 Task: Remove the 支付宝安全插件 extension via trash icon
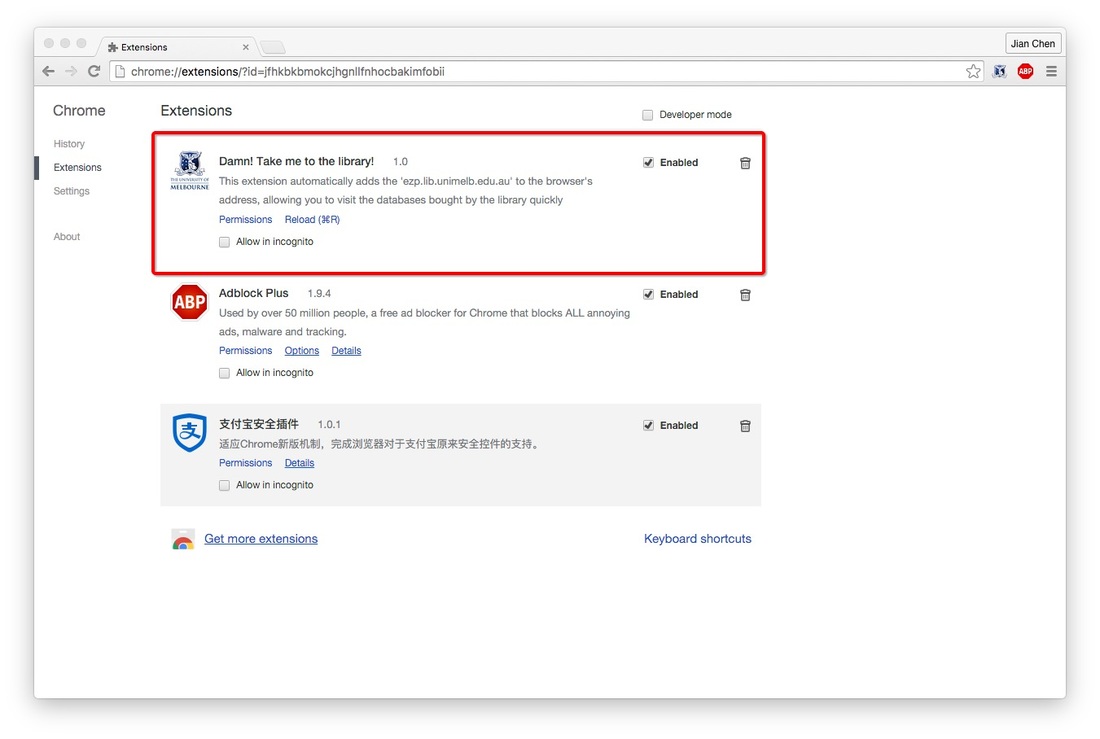pyautogui.click(x=745, y=426)
